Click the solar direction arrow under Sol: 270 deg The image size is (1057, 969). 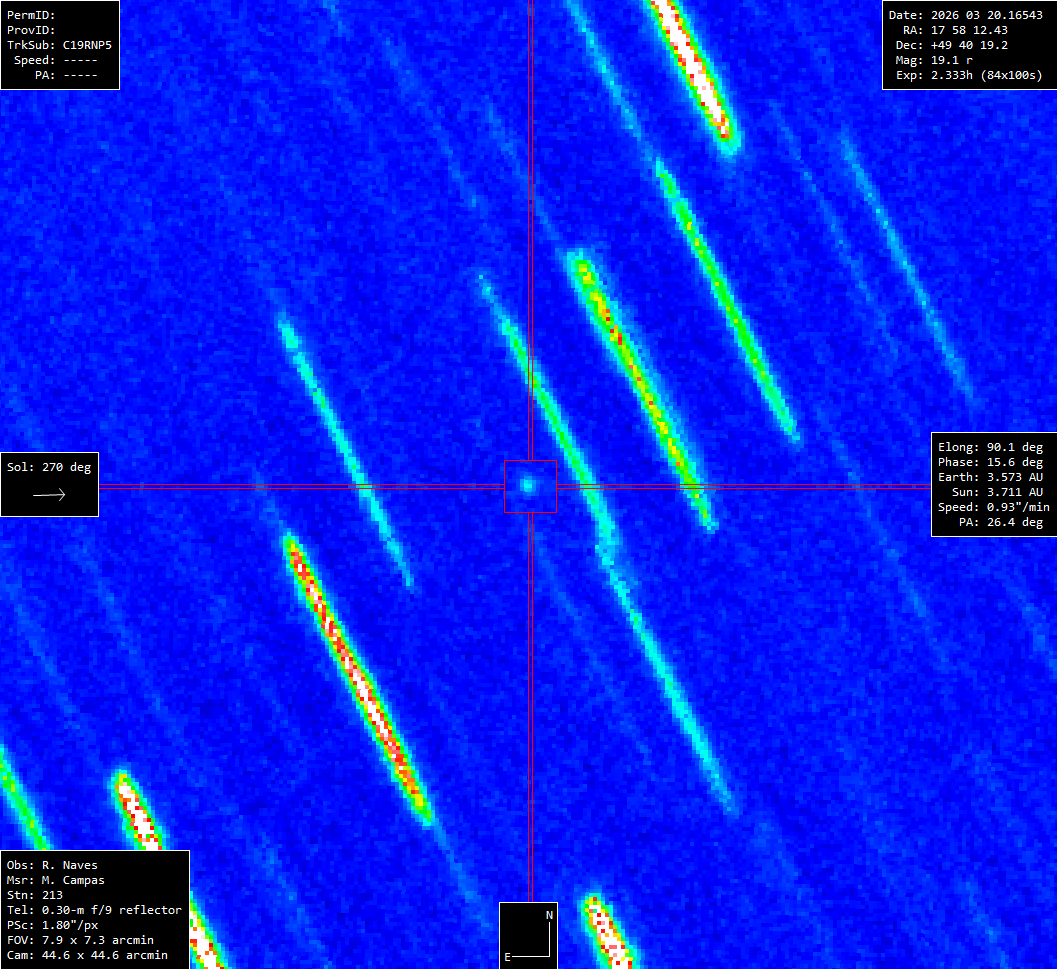(49, 494)
